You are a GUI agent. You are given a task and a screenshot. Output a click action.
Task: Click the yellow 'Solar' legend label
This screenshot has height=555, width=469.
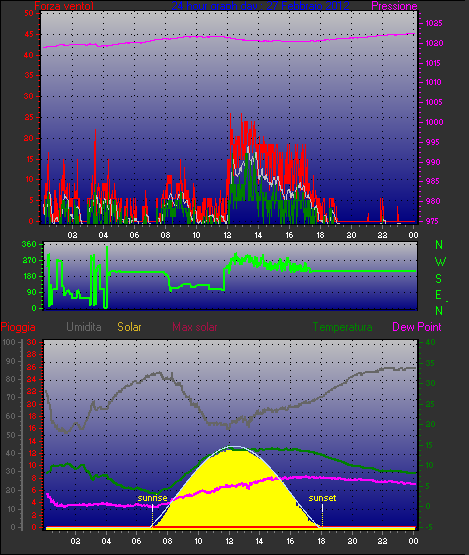tap(129, 327)
